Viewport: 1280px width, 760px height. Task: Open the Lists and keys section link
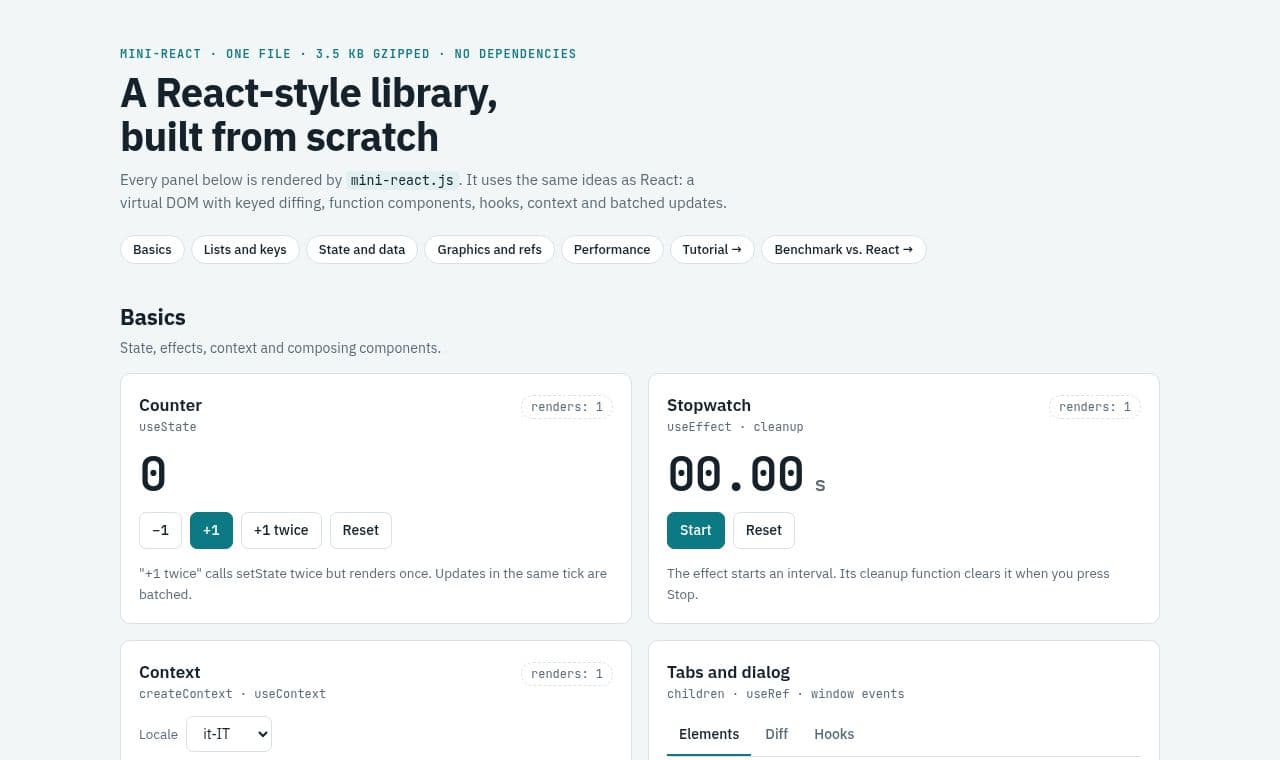click(245, 249)
